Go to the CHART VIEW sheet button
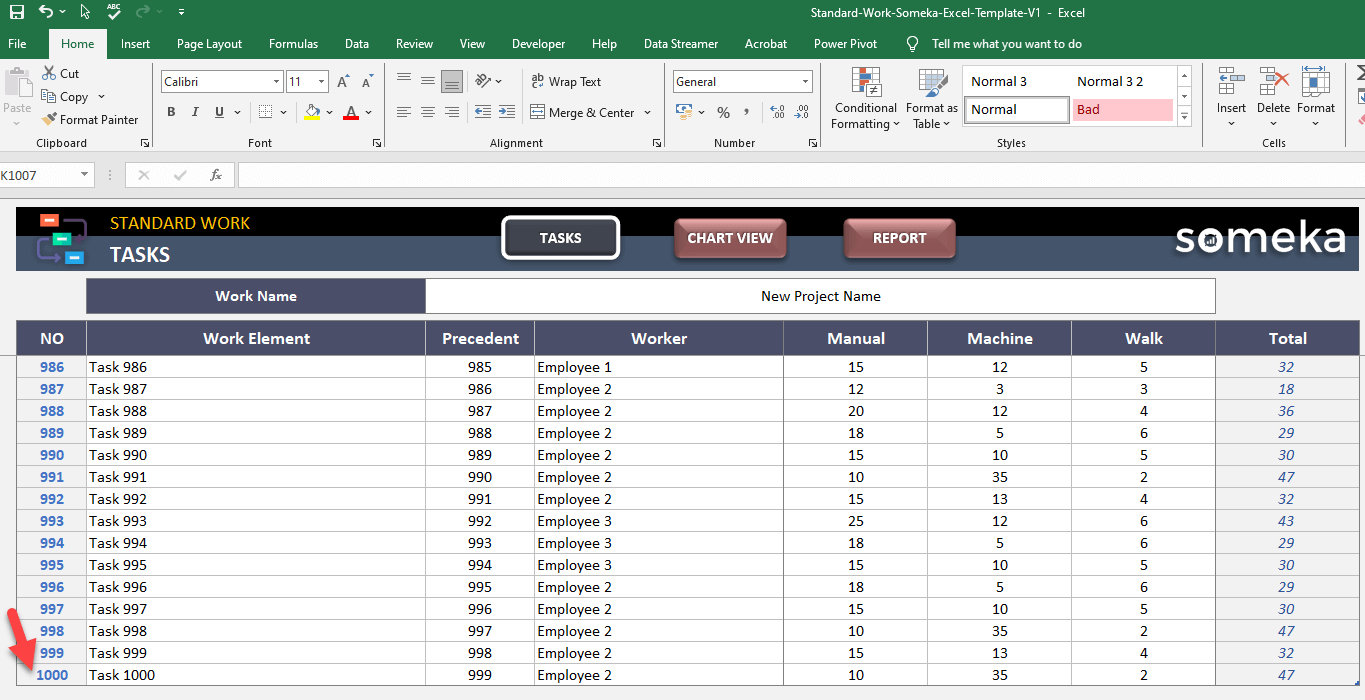Image resolution: width=1365 pixels, height=700 pixels. tap(730, 238)
